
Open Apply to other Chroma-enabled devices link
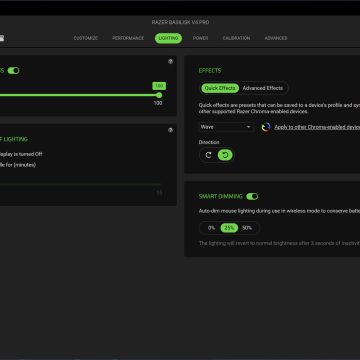click(x=317, y=127)
